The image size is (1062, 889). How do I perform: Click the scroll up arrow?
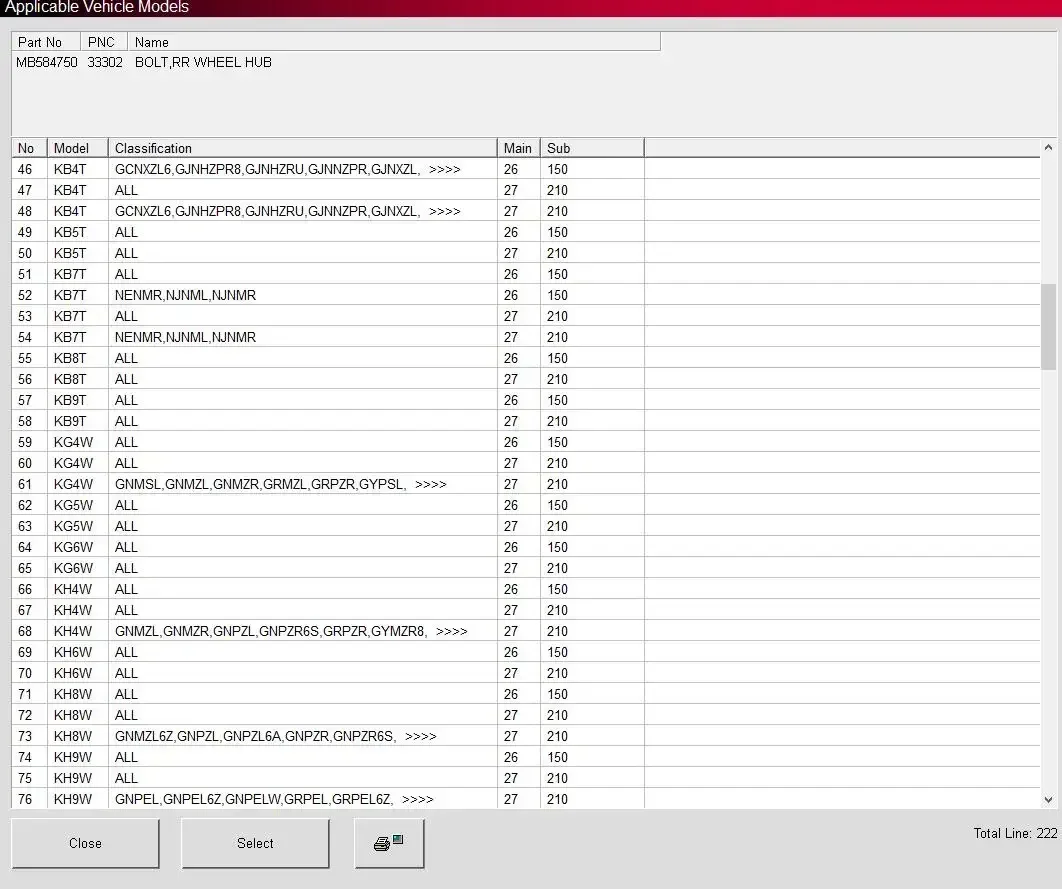[1048, 147]
